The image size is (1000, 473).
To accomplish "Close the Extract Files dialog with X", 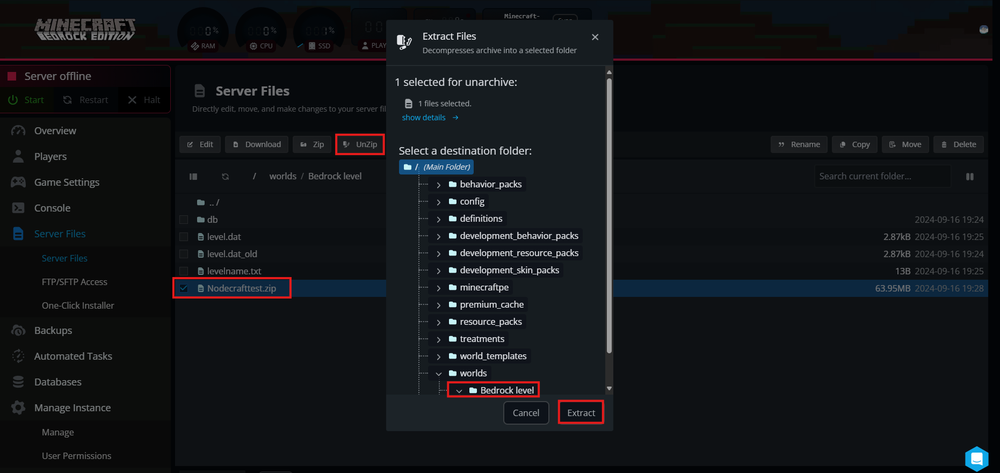I will pyautogui.click(x=595, y=37).
